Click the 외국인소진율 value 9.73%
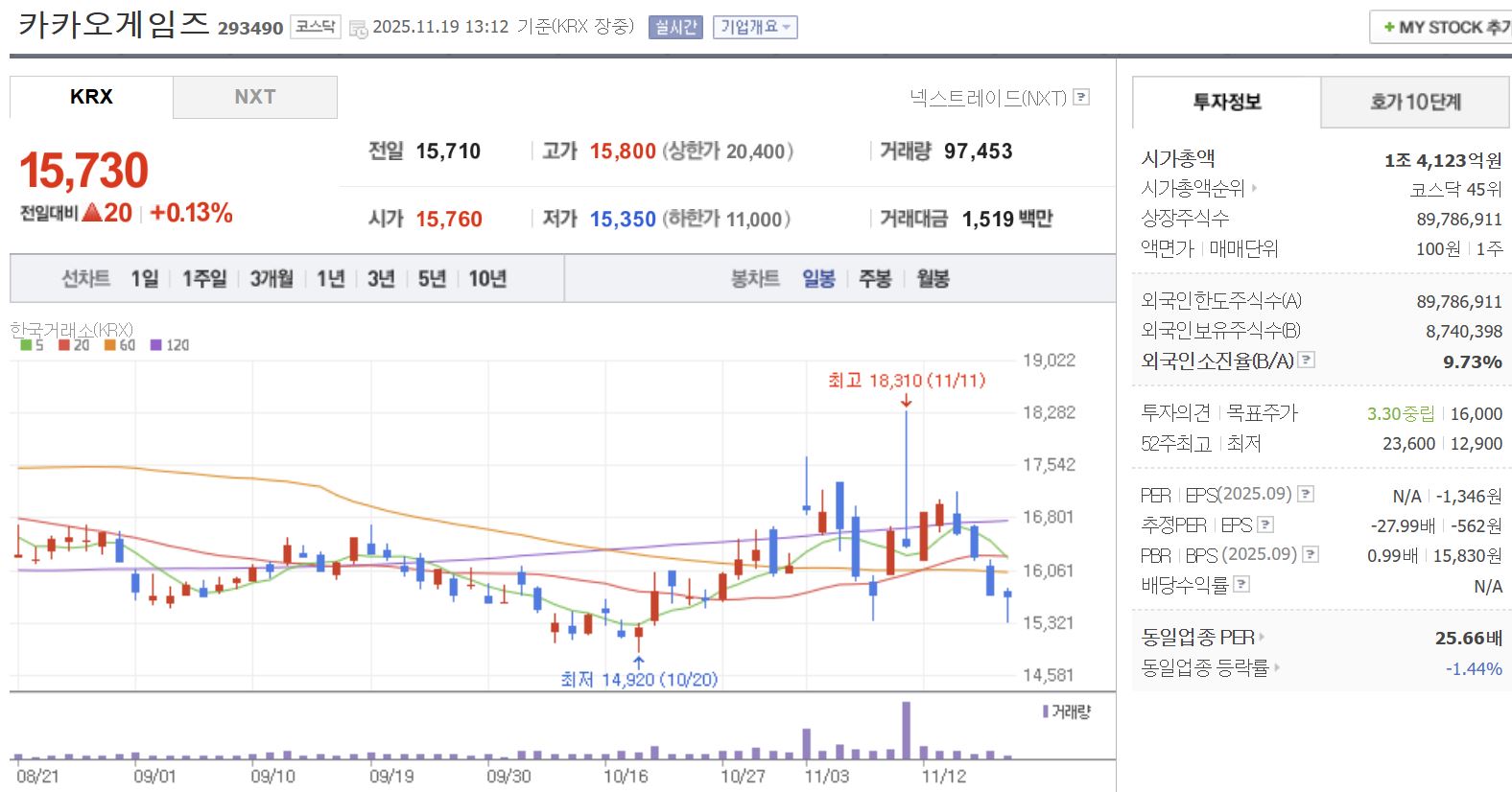The height and width of the screenshot is (792, 1512). (1473, 361)
